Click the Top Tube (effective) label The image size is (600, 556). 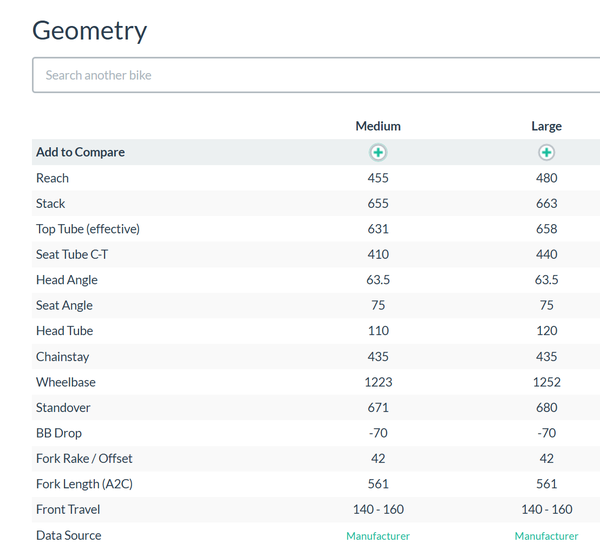point(88,229)
